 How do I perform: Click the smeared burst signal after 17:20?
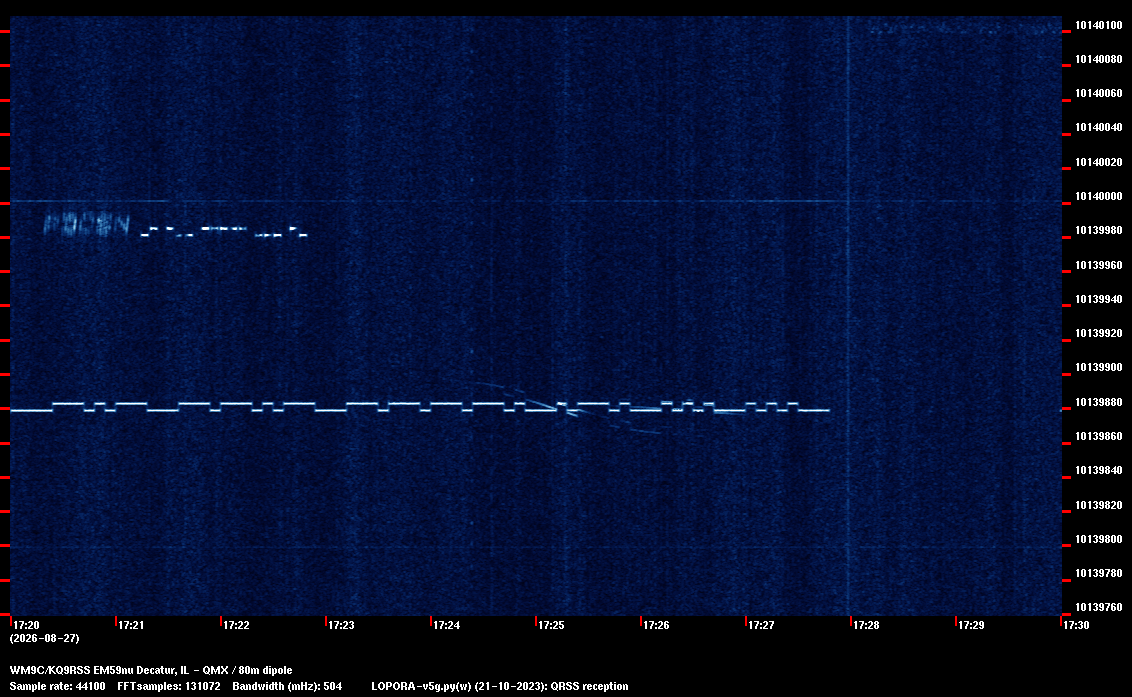(87, 225)
